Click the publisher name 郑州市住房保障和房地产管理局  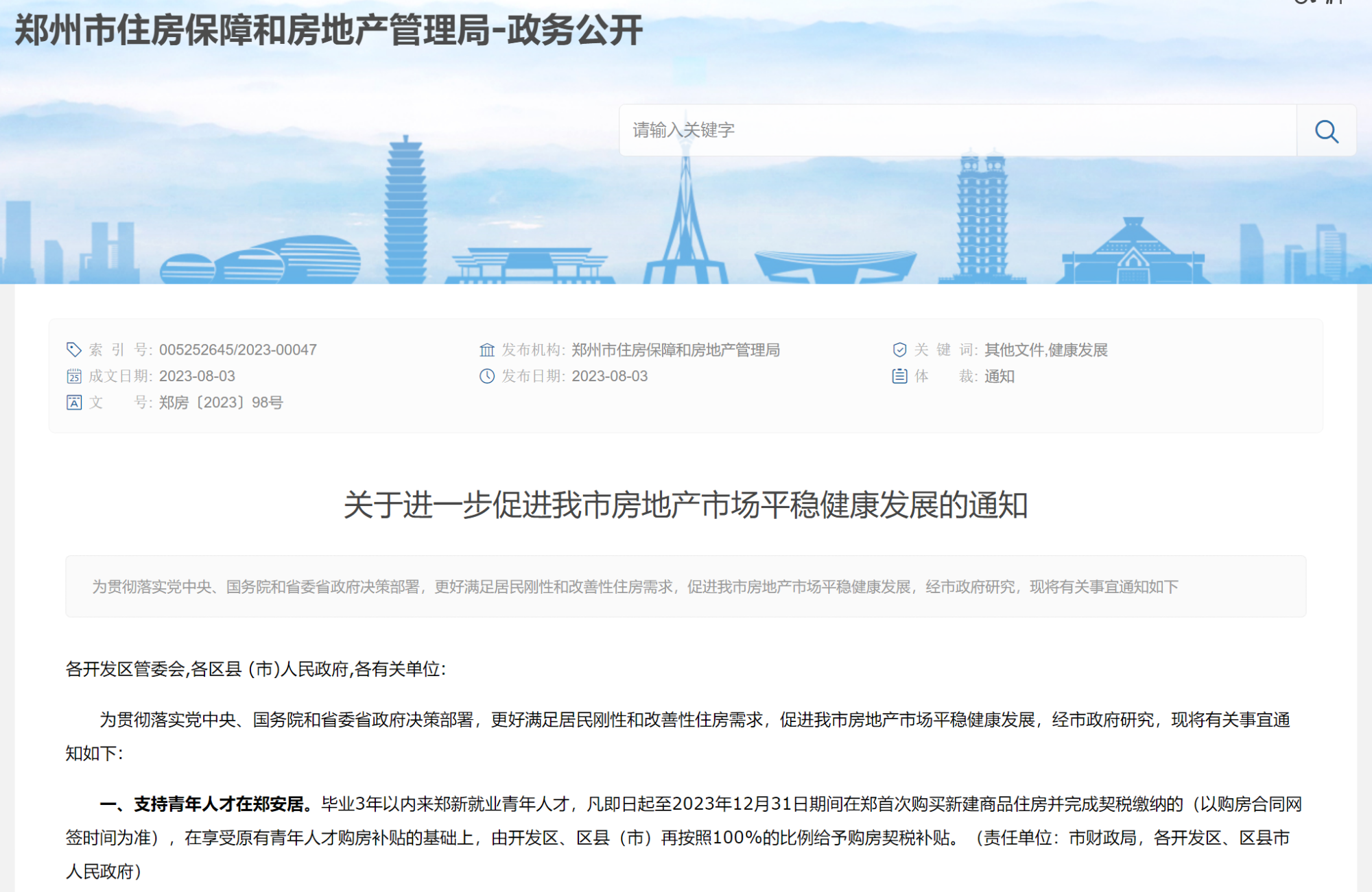coord(675,350)
